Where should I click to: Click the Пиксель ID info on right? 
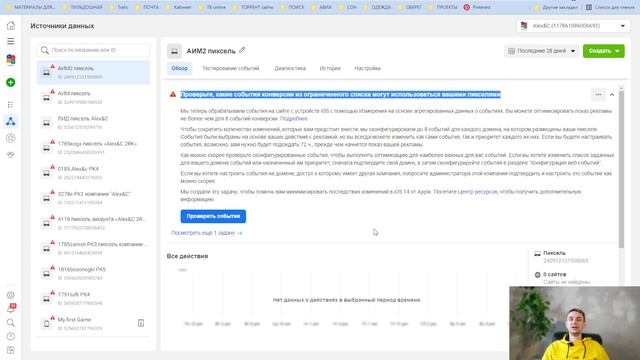click(562, 257)
